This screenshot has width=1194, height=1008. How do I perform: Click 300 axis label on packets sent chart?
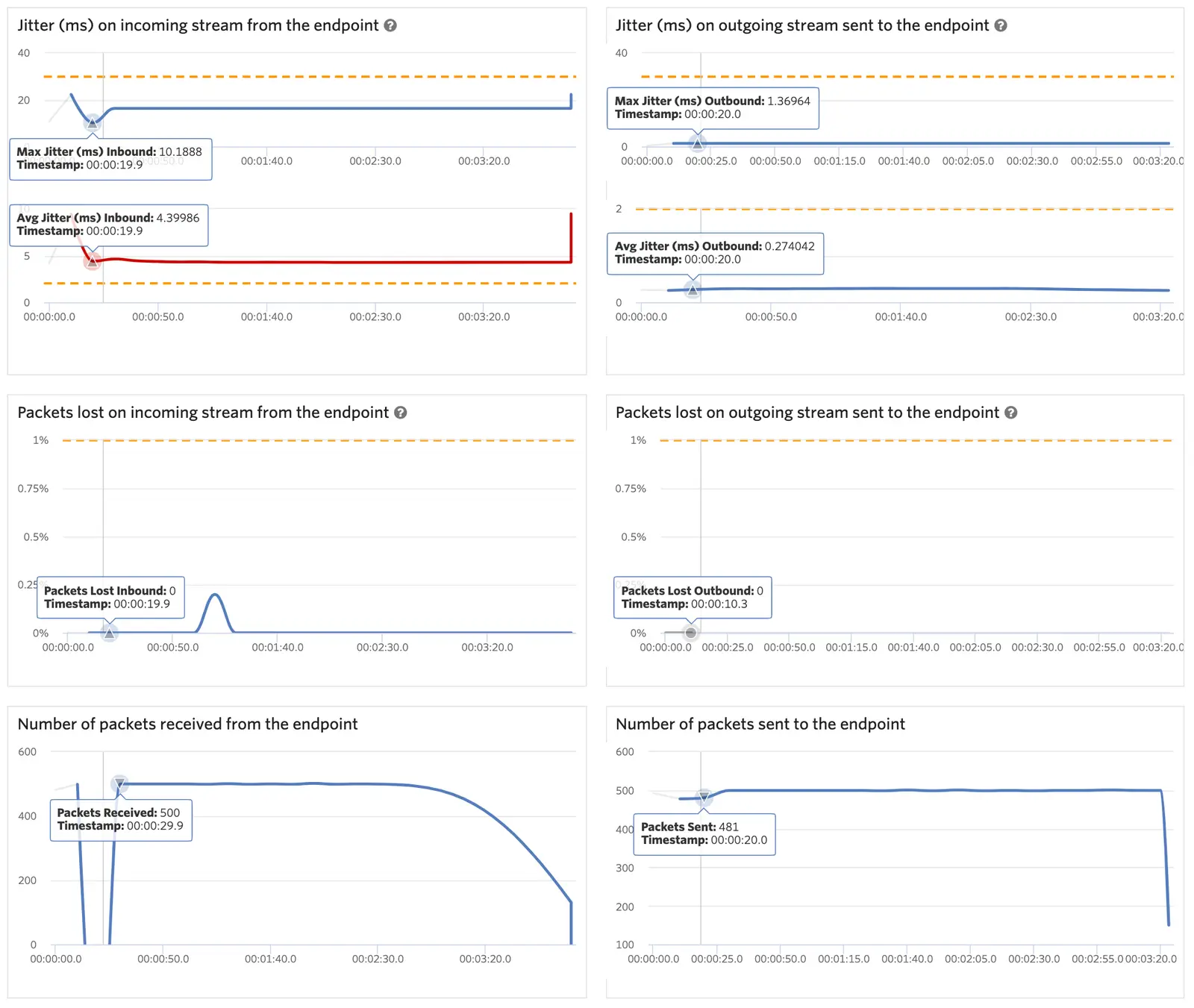pos(625,868)
